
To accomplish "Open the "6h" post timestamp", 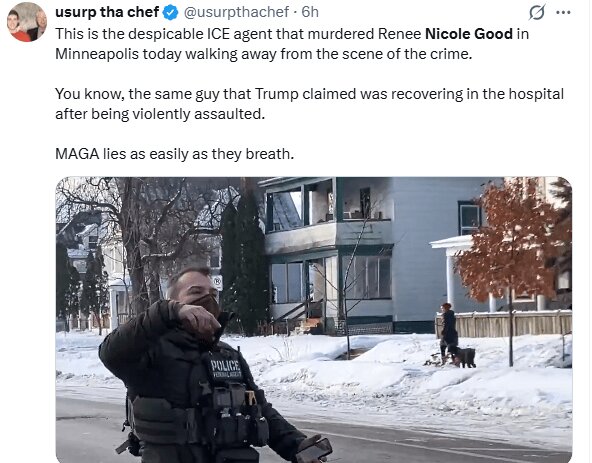I will (x=310, y=12).
